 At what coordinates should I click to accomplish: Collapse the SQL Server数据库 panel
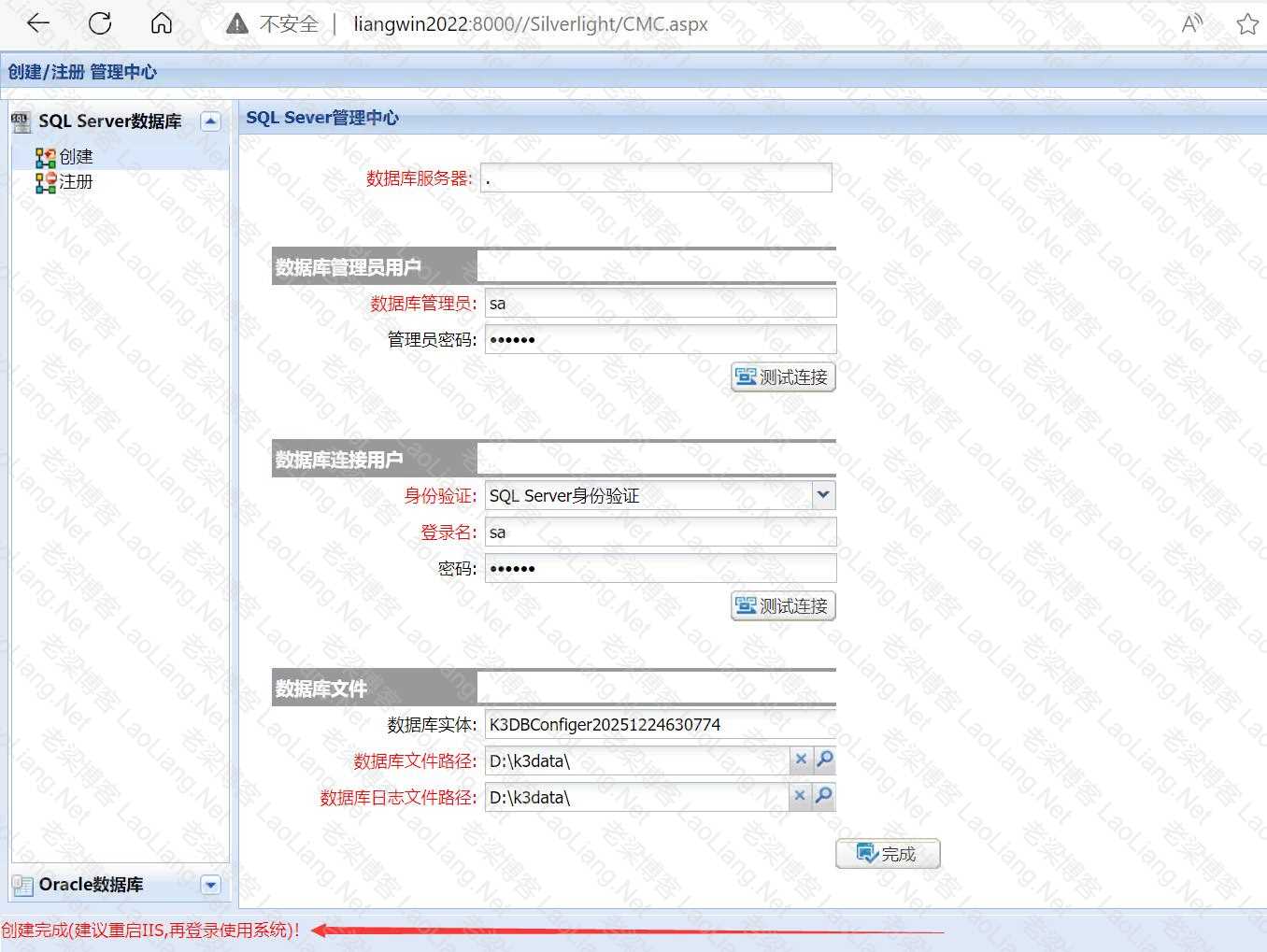point(211,121)
